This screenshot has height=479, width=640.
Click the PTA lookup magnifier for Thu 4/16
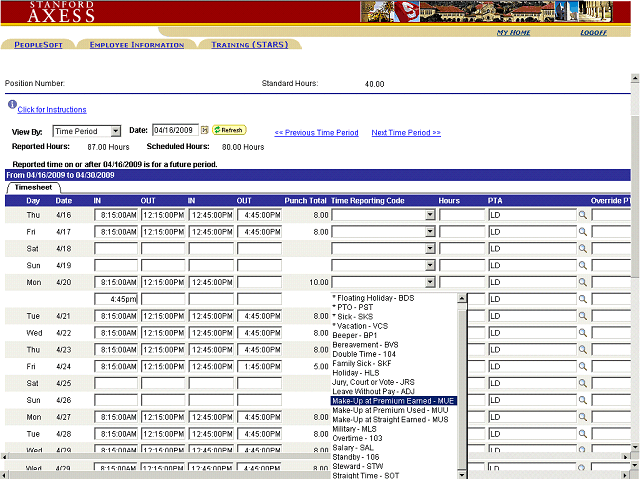point(583,215)
